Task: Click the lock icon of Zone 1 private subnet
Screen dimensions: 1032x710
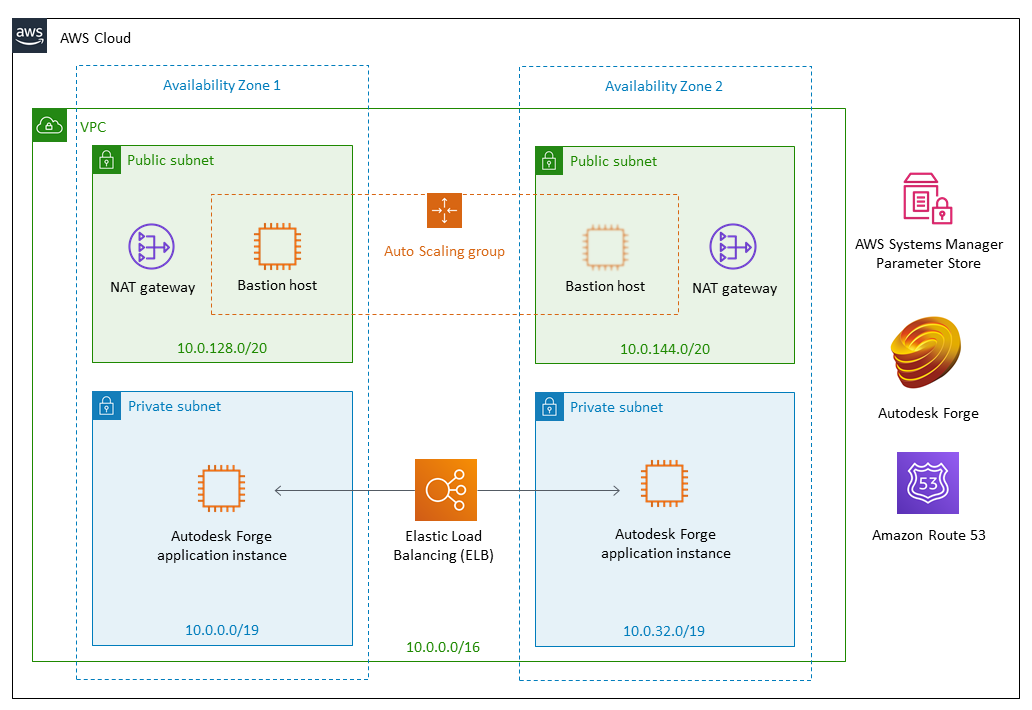Action: [107, 406]
